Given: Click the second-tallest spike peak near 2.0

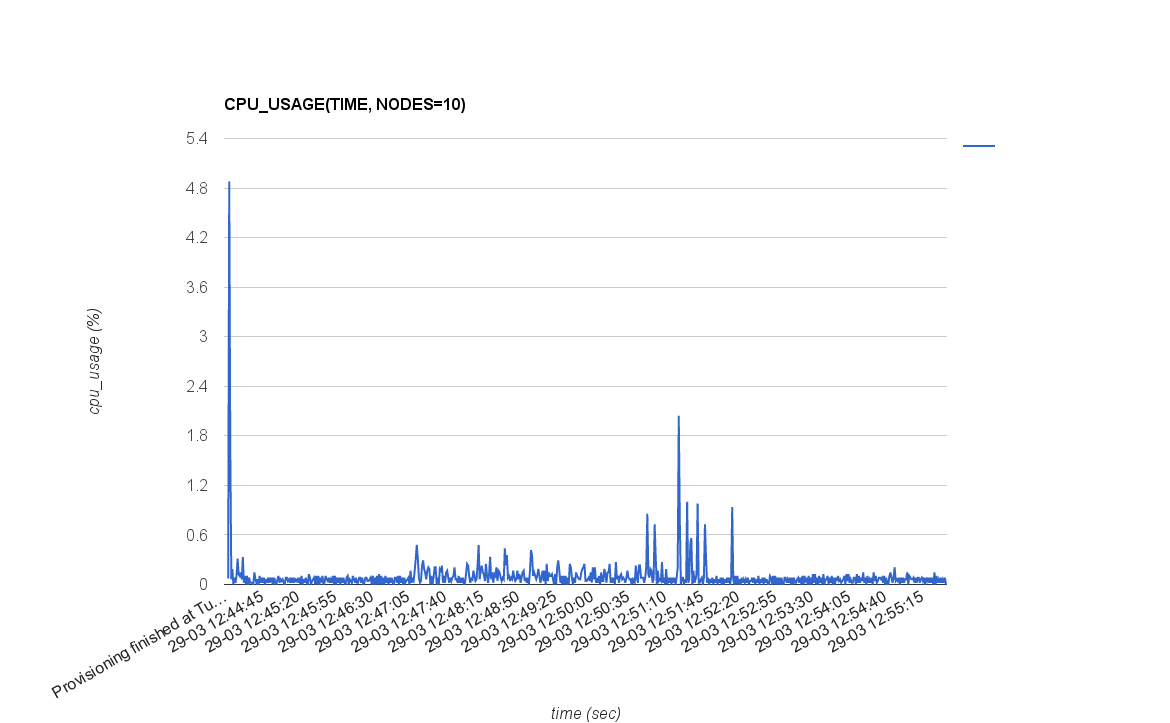Looking at the screenshot, I should click(x=678, y=417).
